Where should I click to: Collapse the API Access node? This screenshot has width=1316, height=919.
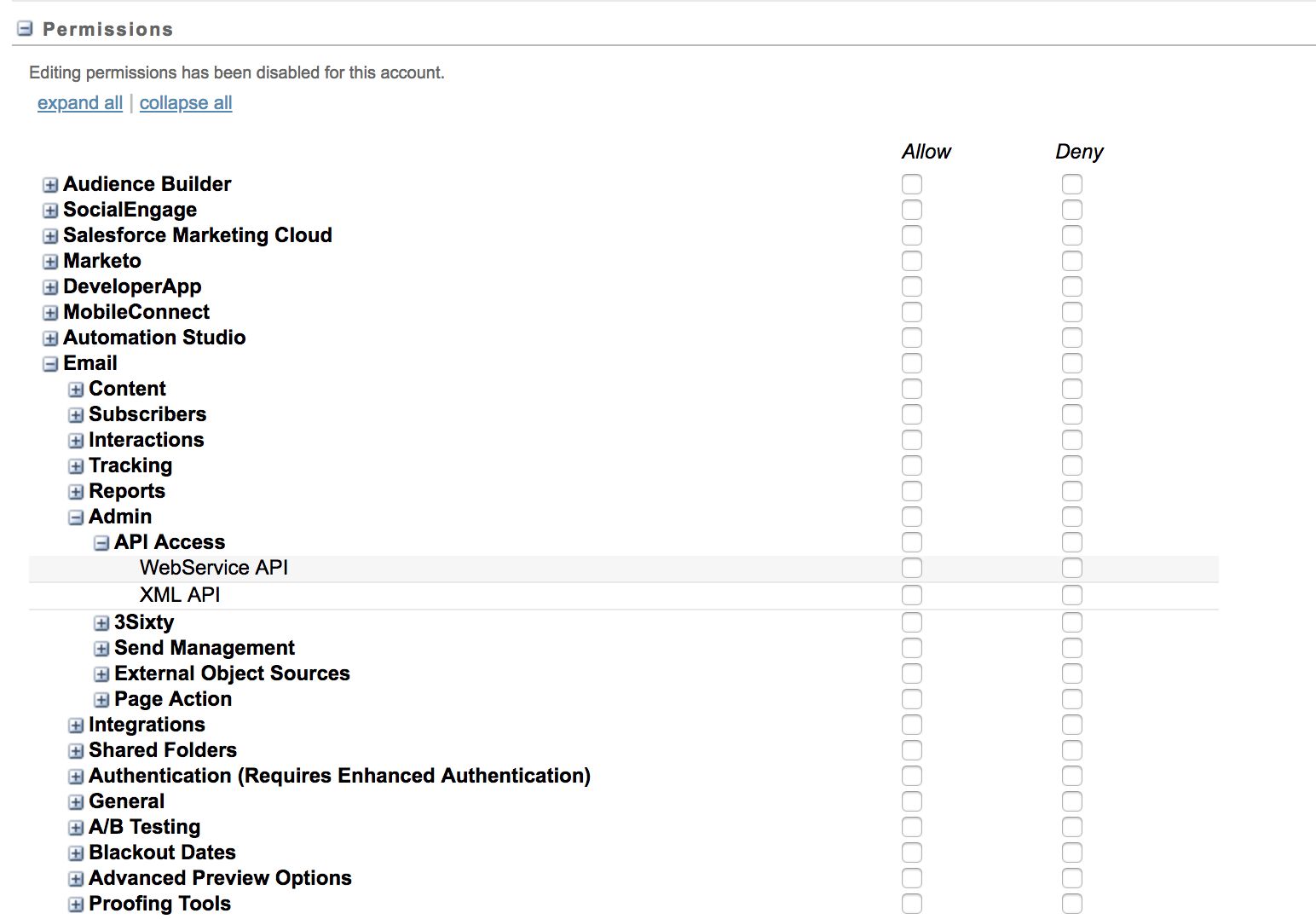tap(101, 543)
